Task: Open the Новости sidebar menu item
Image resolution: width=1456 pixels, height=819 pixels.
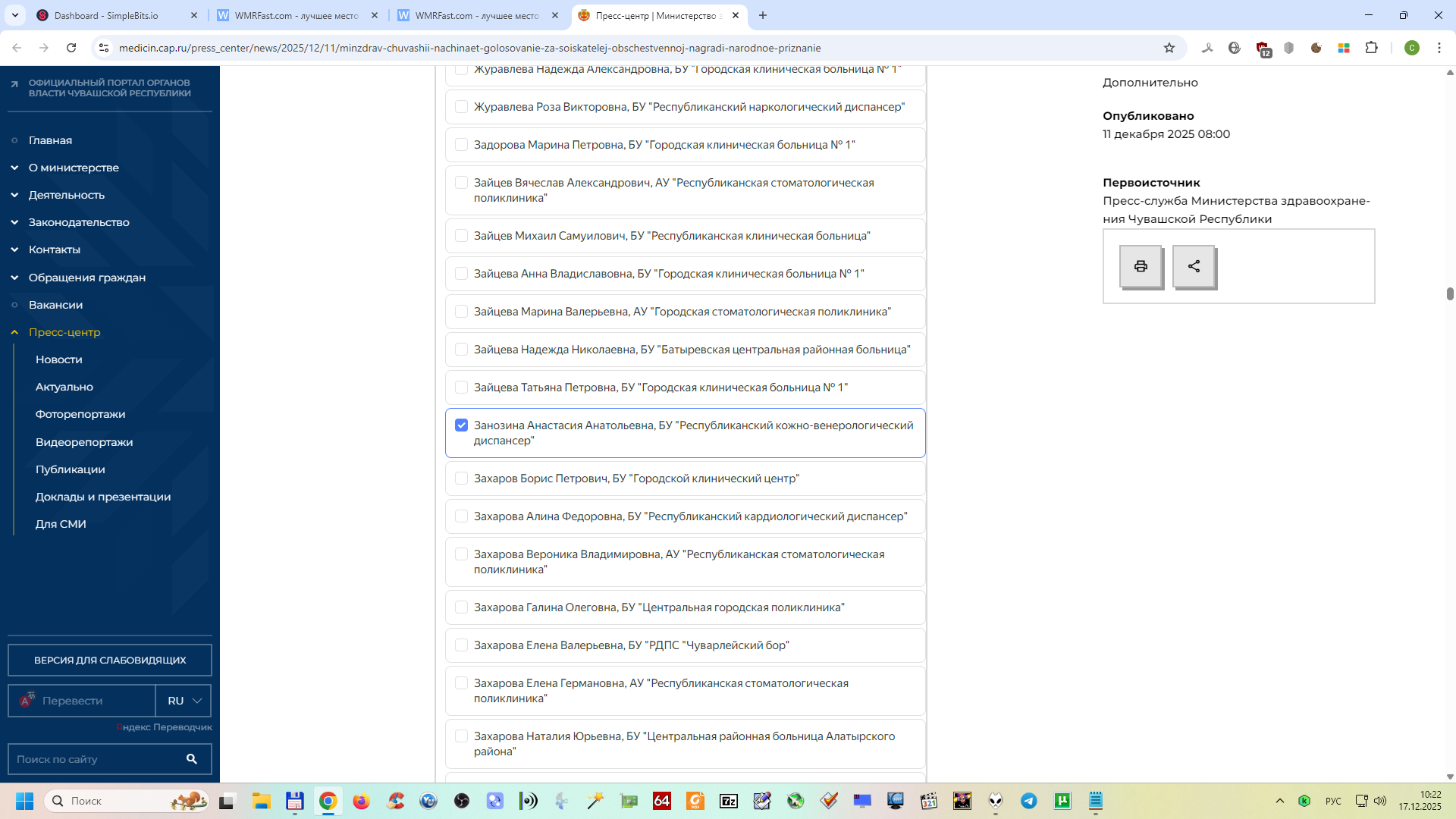Action: (58, 359)
